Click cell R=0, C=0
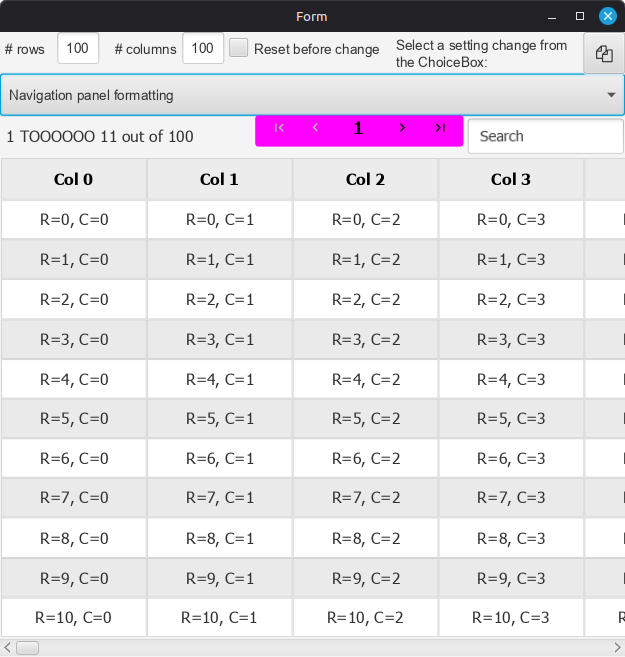Image resolution: width=625 pixels, height=657 pixels. [74, 220]
